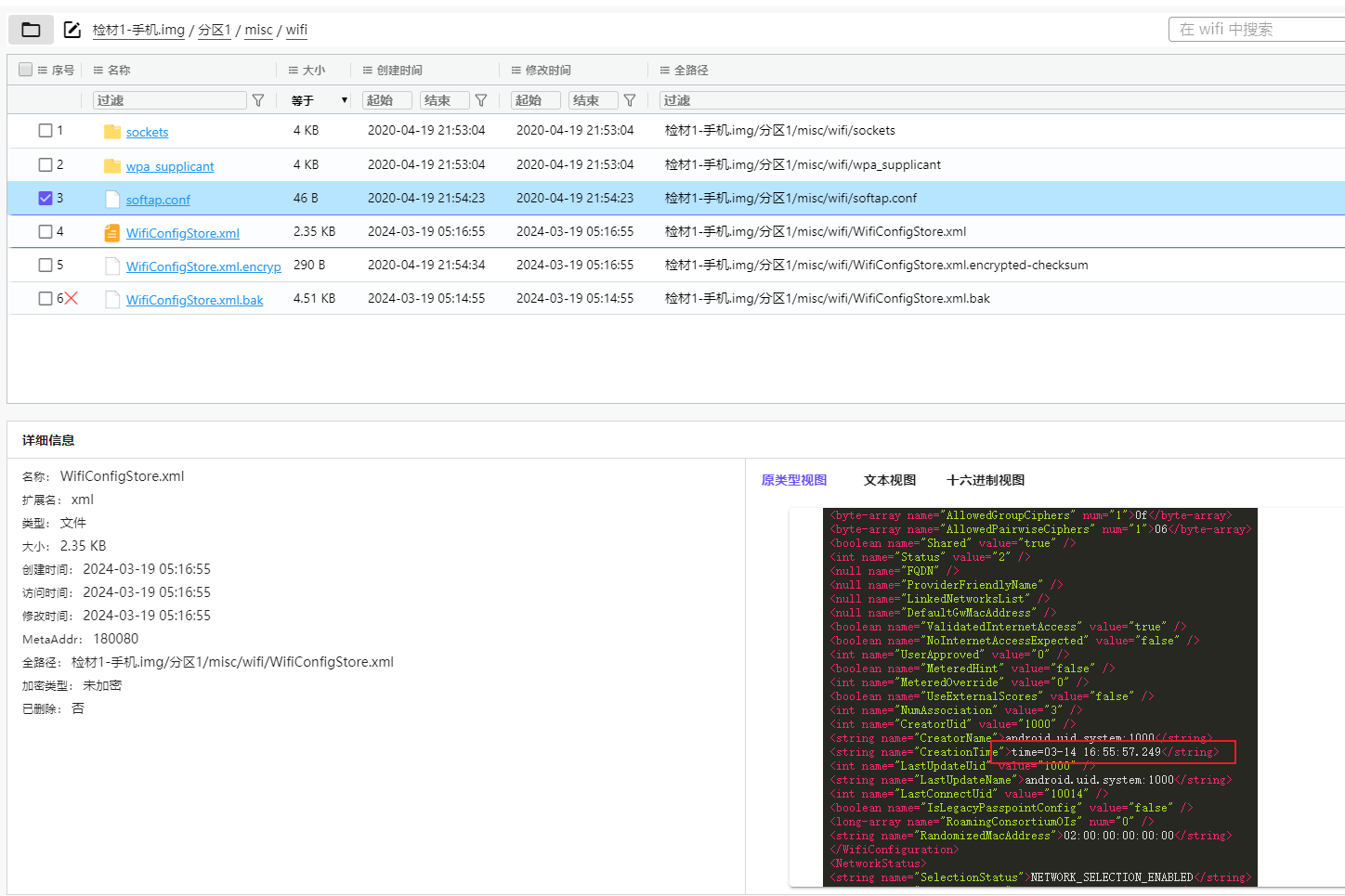This screenshot has width=1345, height=896.
Task: Click the orange WifiConfigStore.xml file icon
Action: 112,233
